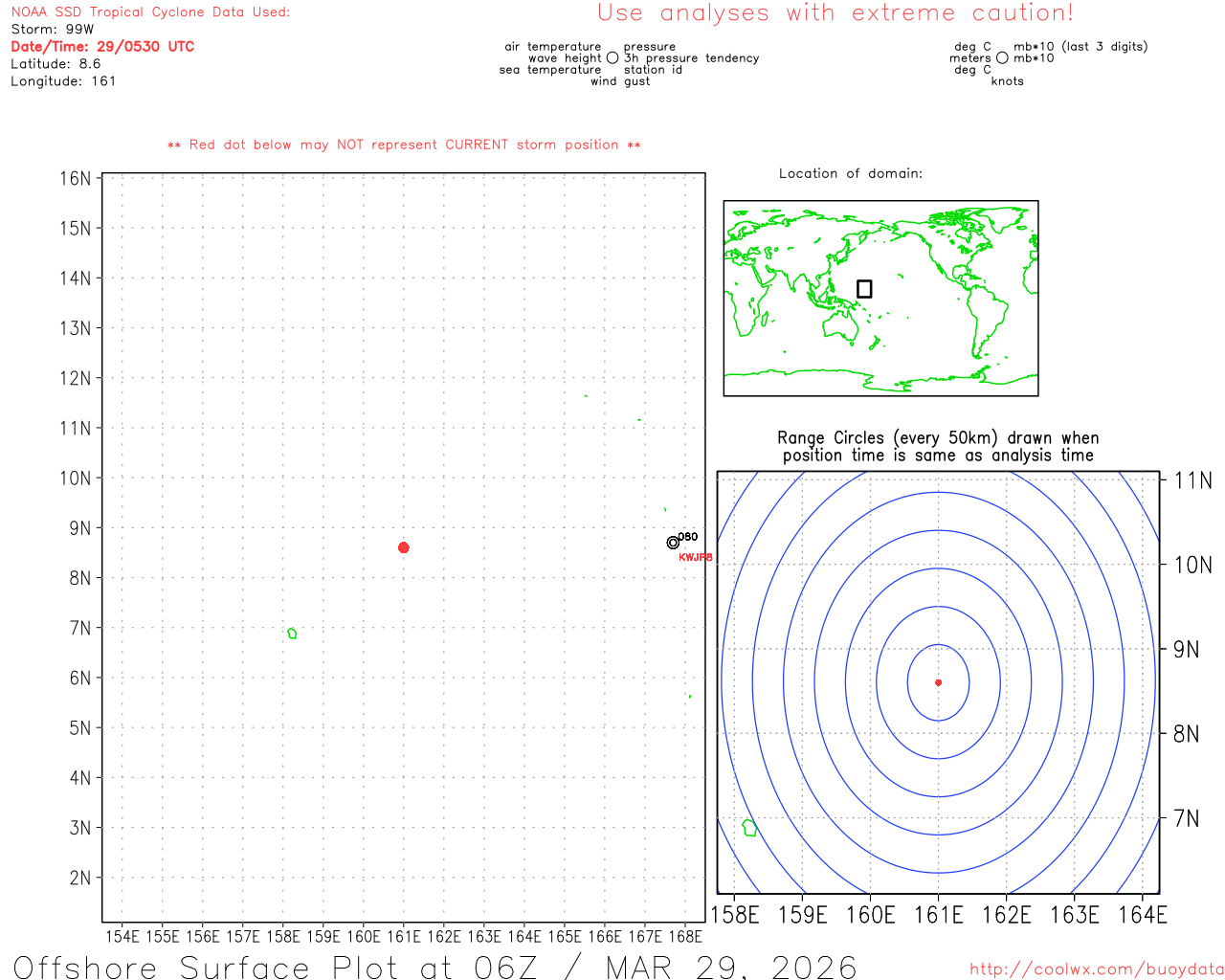Image resolution: width=1225 pixels, height=980 pixels.
Task: Click the 16N latitude label on main map
Action: pyautogui.click(x=75, y=179)
